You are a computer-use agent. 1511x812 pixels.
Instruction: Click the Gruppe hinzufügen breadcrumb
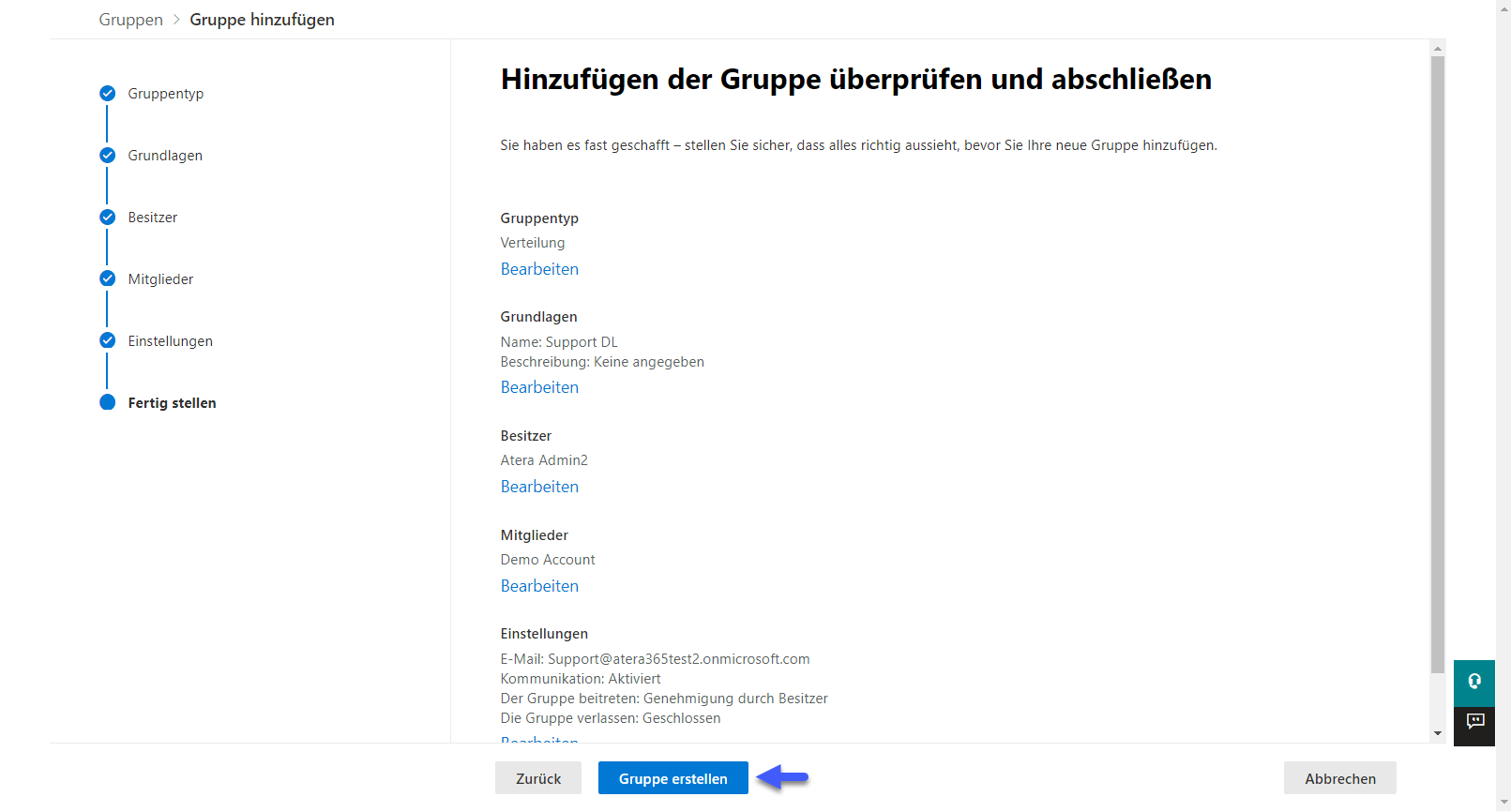(263, 20)
